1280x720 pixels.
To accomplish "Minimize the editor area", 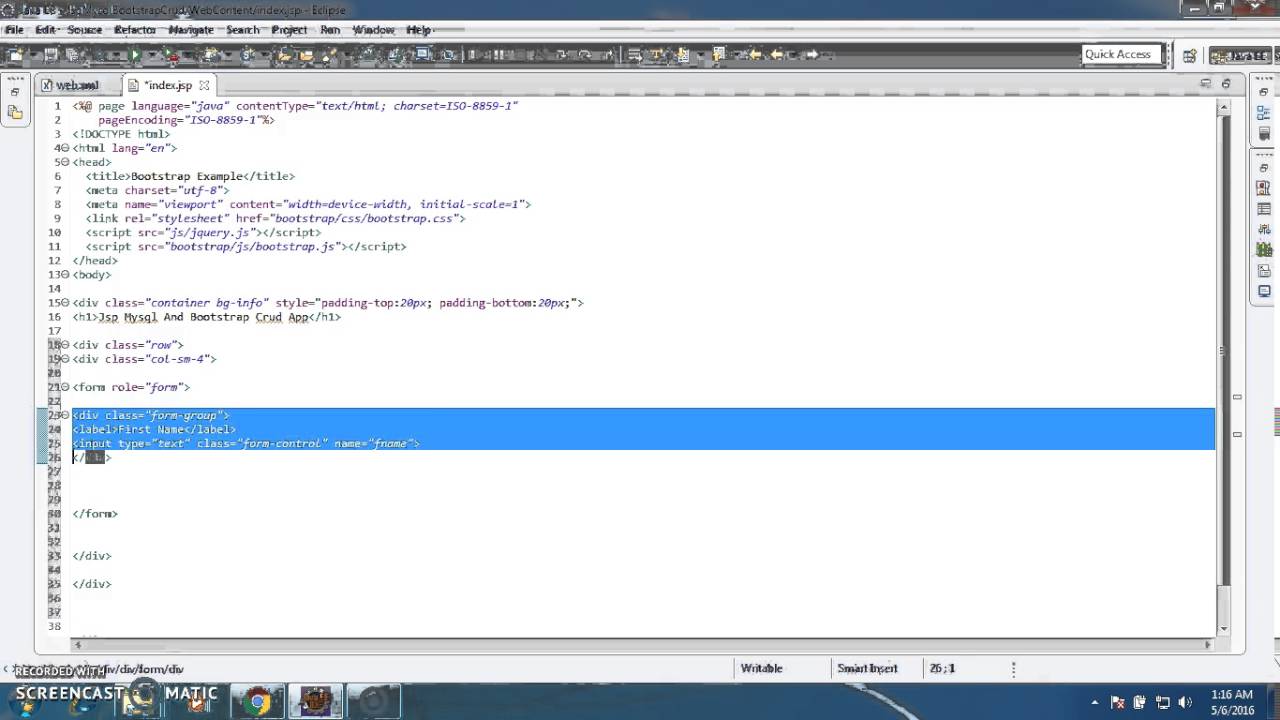I will click(1206, 84).
